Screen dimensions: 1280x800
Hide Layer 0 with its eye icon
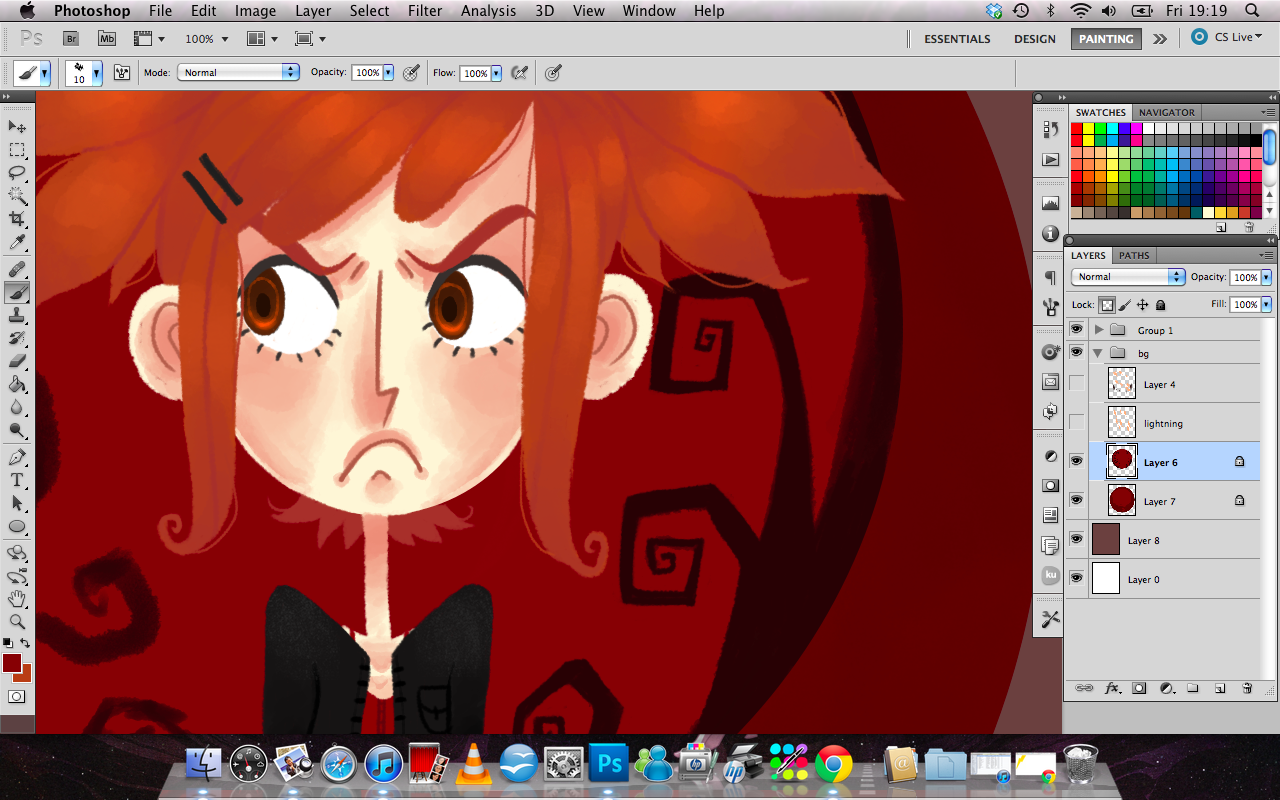(1076, 578)
